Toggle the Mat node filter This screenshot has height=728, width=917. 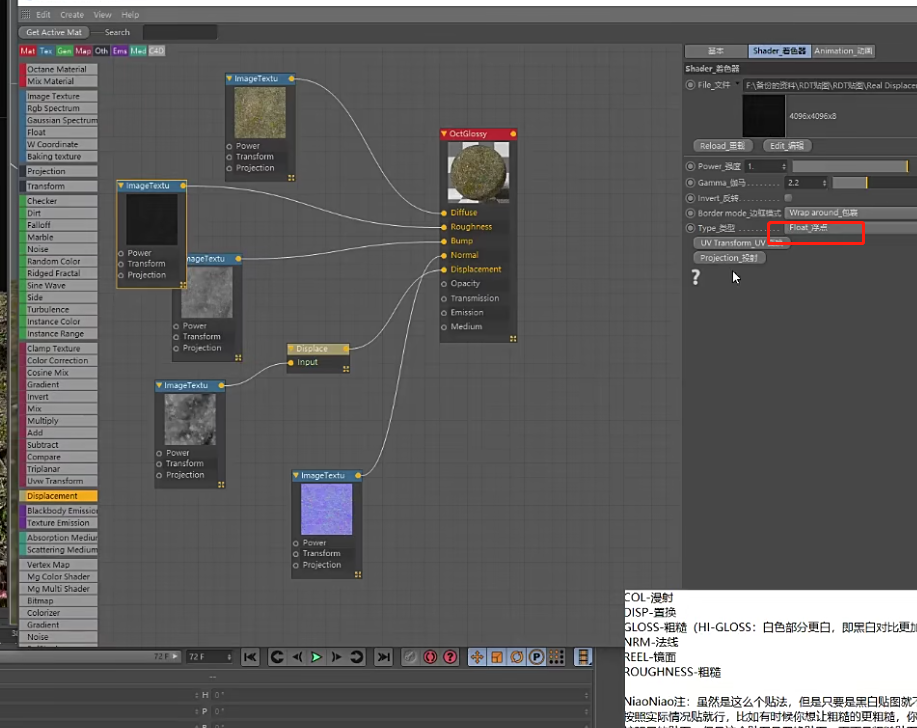pos(27,51)
